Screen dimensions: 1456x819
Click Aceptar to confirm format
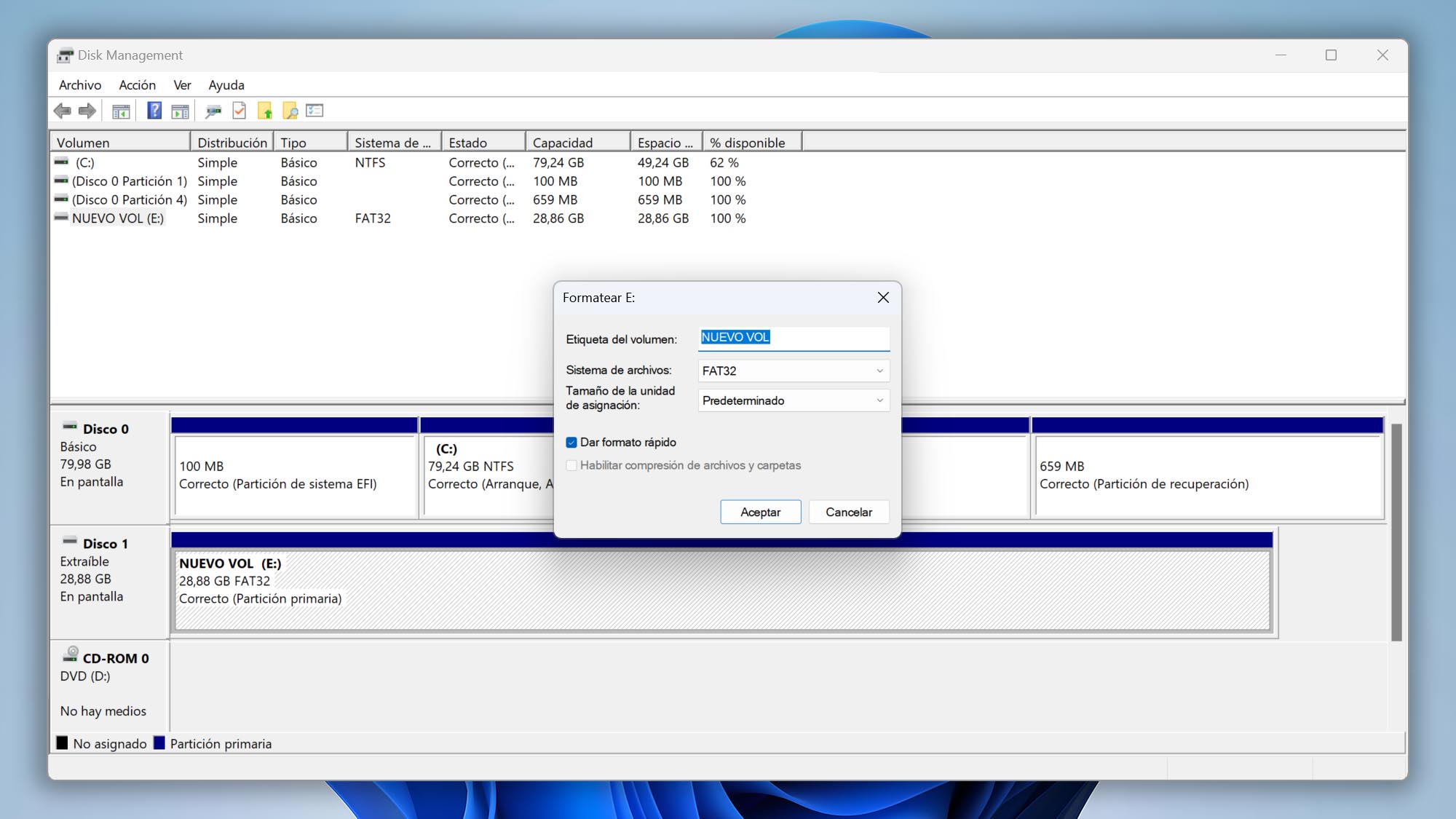760,511
